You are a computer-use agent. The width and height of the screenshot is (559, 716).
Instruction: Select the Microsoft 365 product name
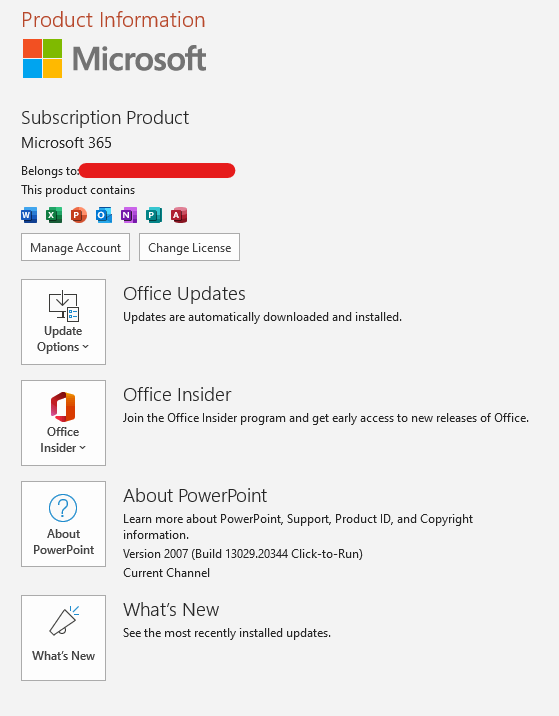pos(66,143)
